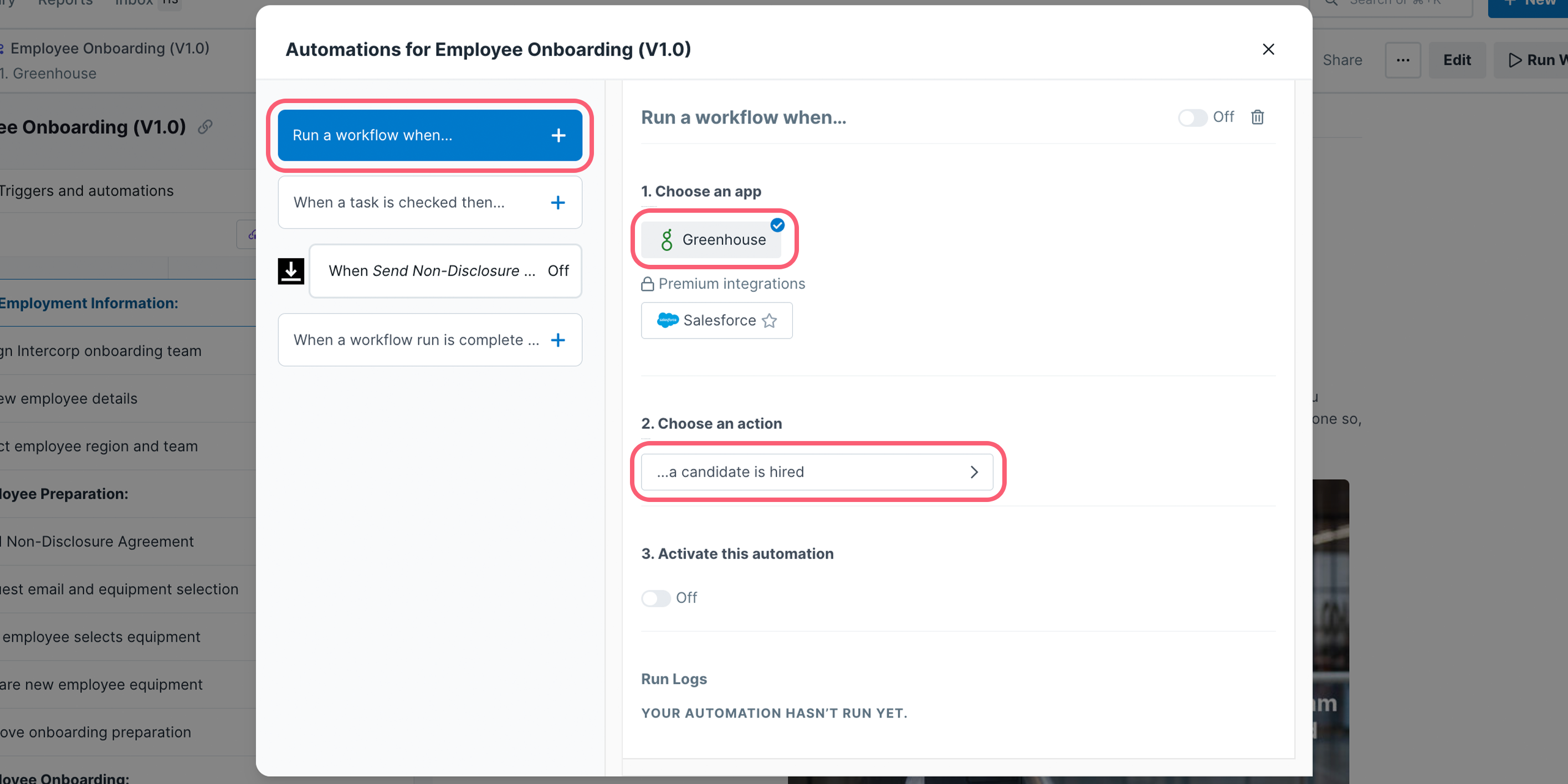Open onboarding preparation task
Viewport: 1568px width, 784px height.
95,732
